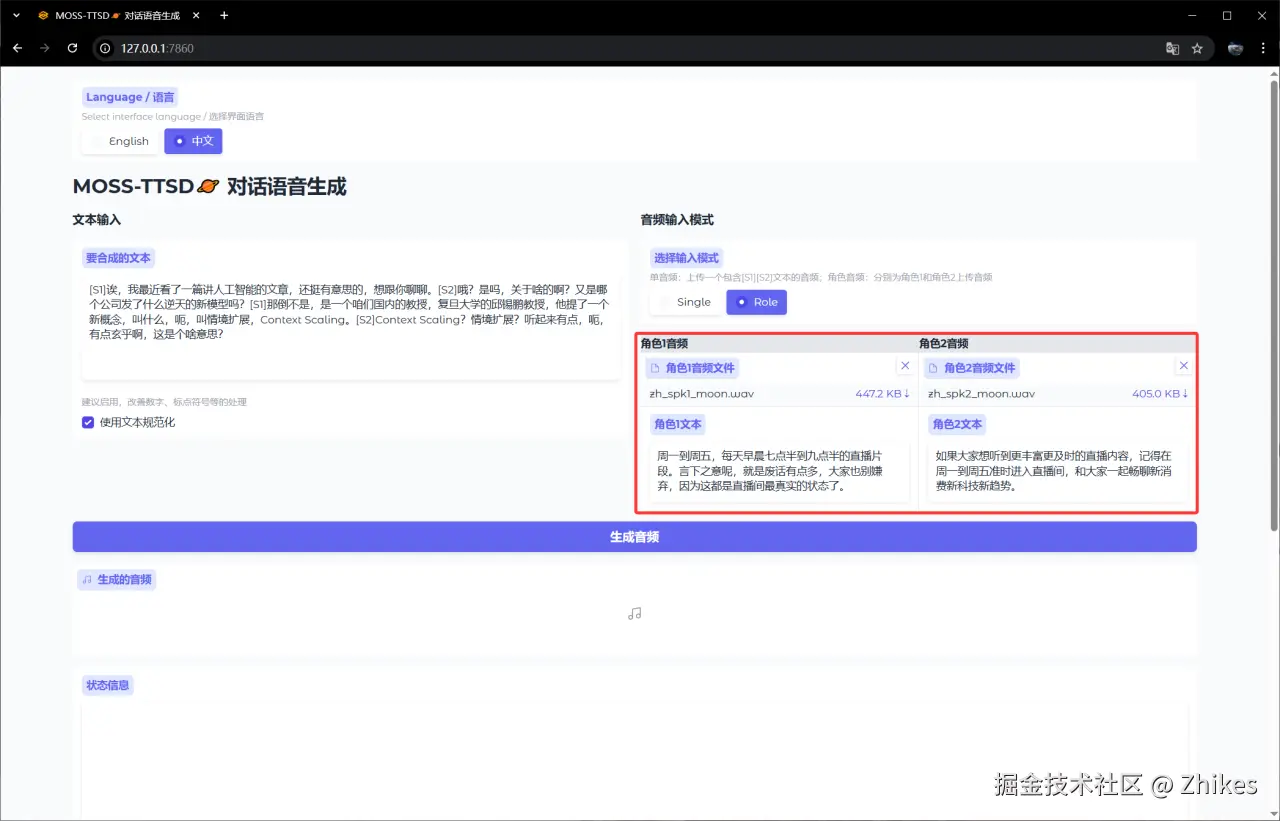Screen dimensions: 1280x821
Task: Open the browser profile icon
Action: point(1235,48)
